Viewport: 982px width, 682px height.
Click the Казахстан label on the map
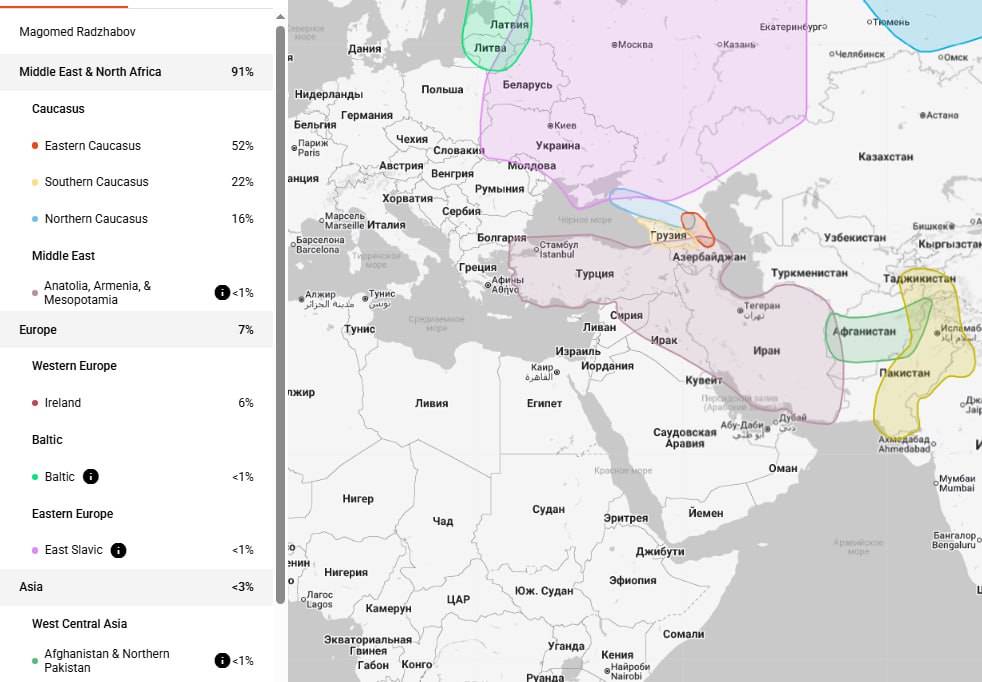pyautogui.click(x=886, y=157)
